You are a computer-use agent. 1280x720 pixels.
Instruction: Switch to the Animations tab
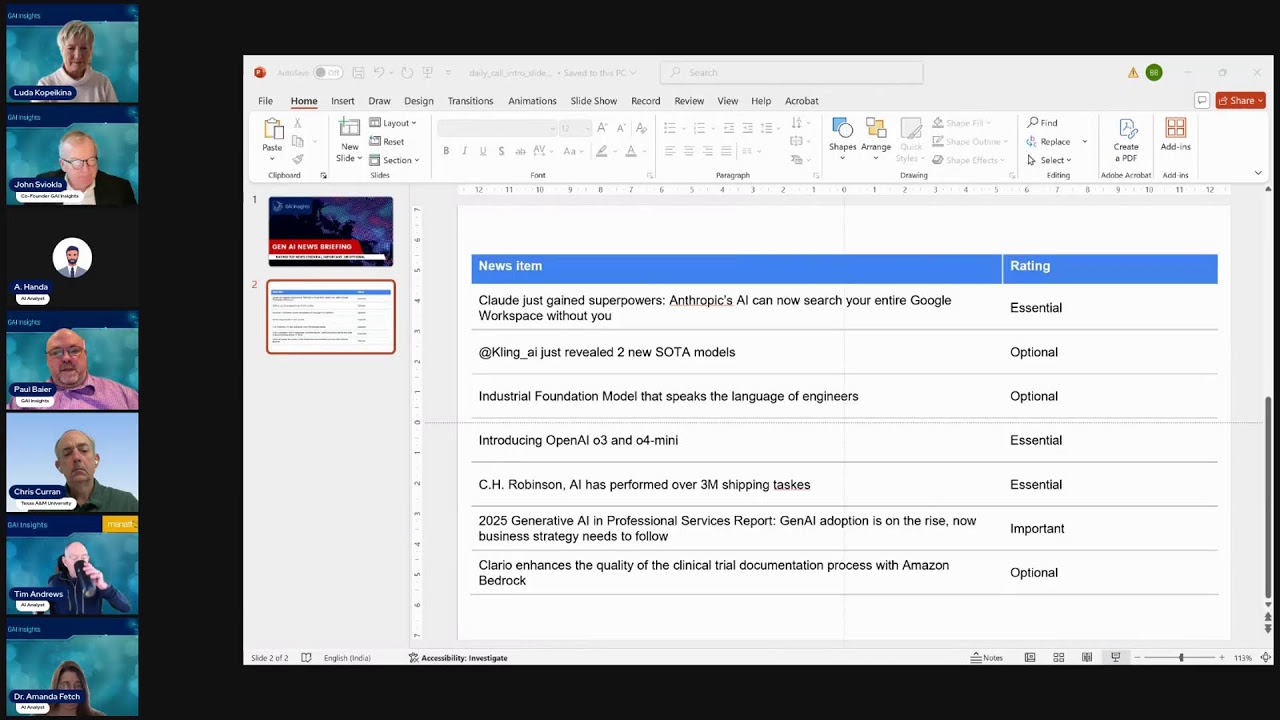pos(532,101)
